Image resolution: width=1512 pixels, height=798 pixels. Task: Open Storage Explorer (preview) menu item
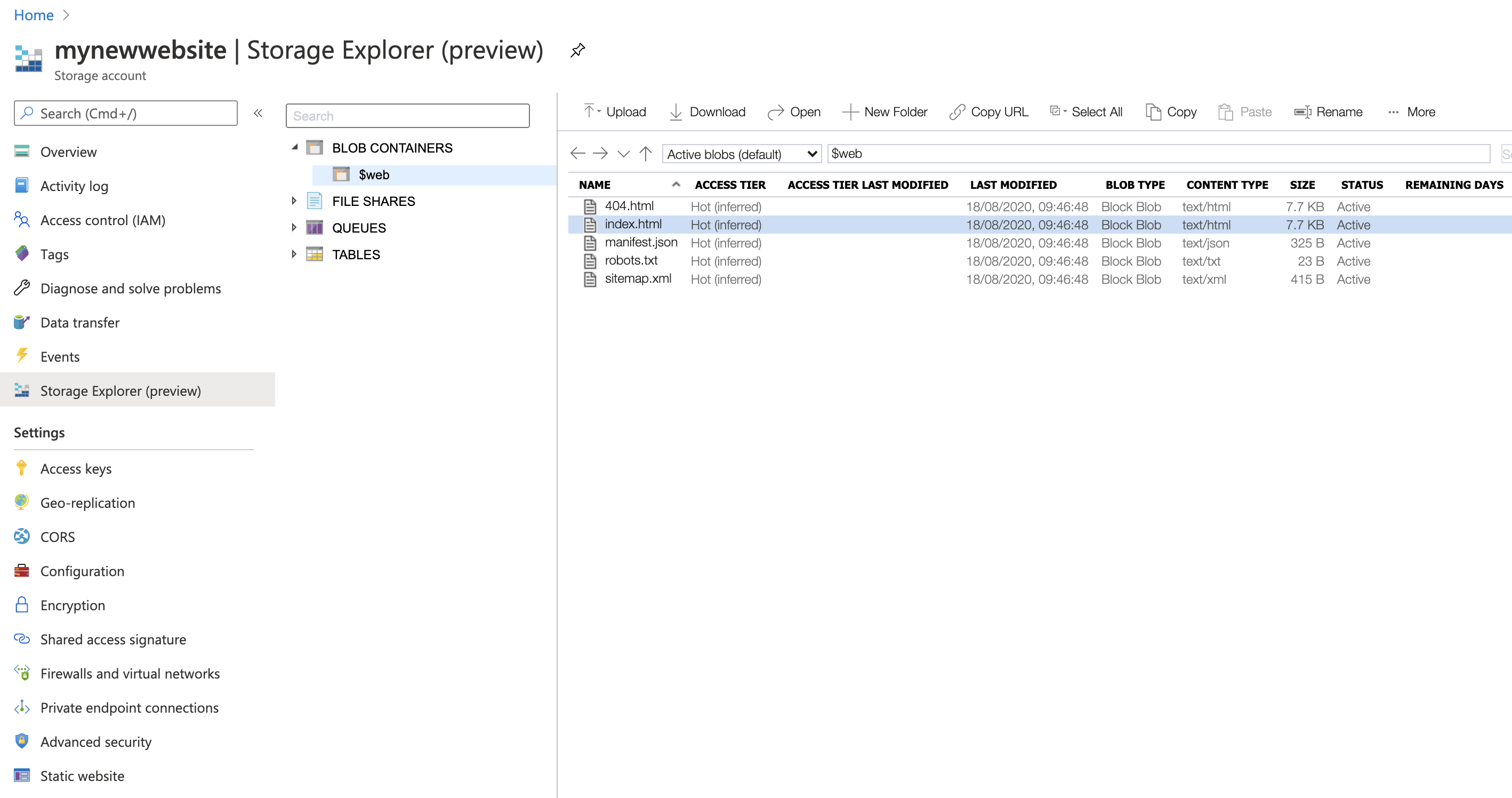138,390
